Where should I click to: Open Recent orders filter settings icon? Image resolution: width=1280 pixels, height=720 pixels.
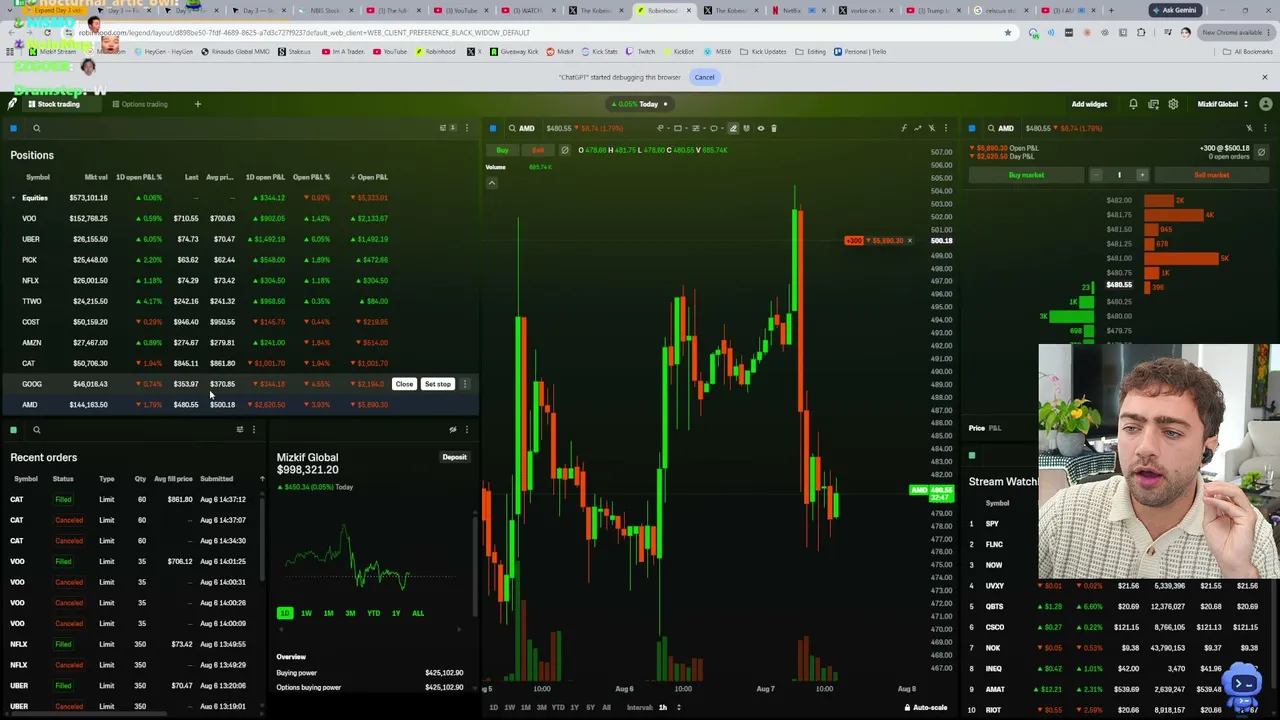239,430
